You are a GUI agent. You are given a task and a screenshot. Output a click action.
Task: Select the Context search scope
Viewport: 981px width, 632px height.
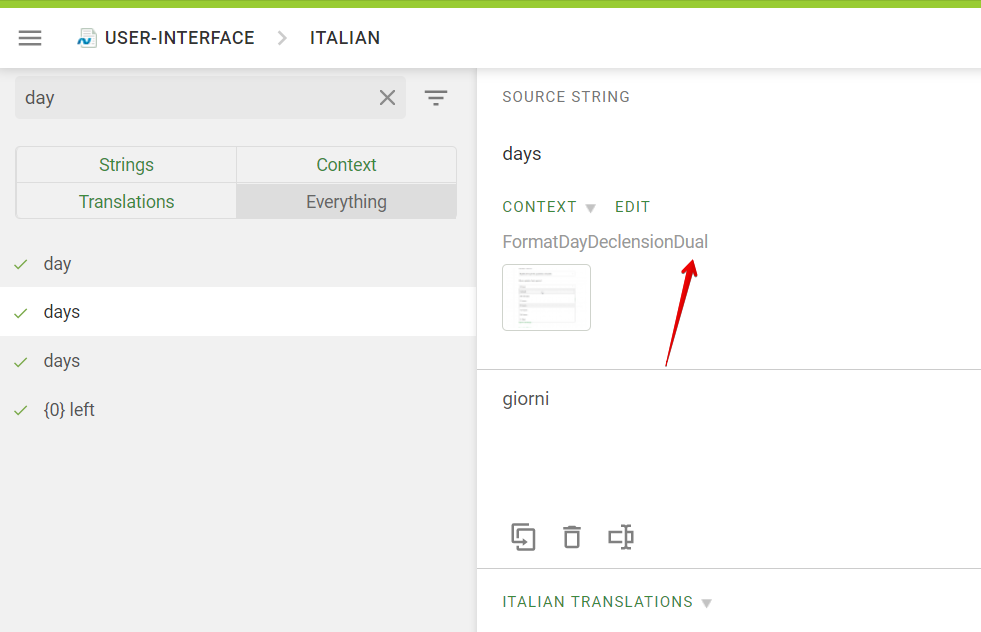click(346, 165)
